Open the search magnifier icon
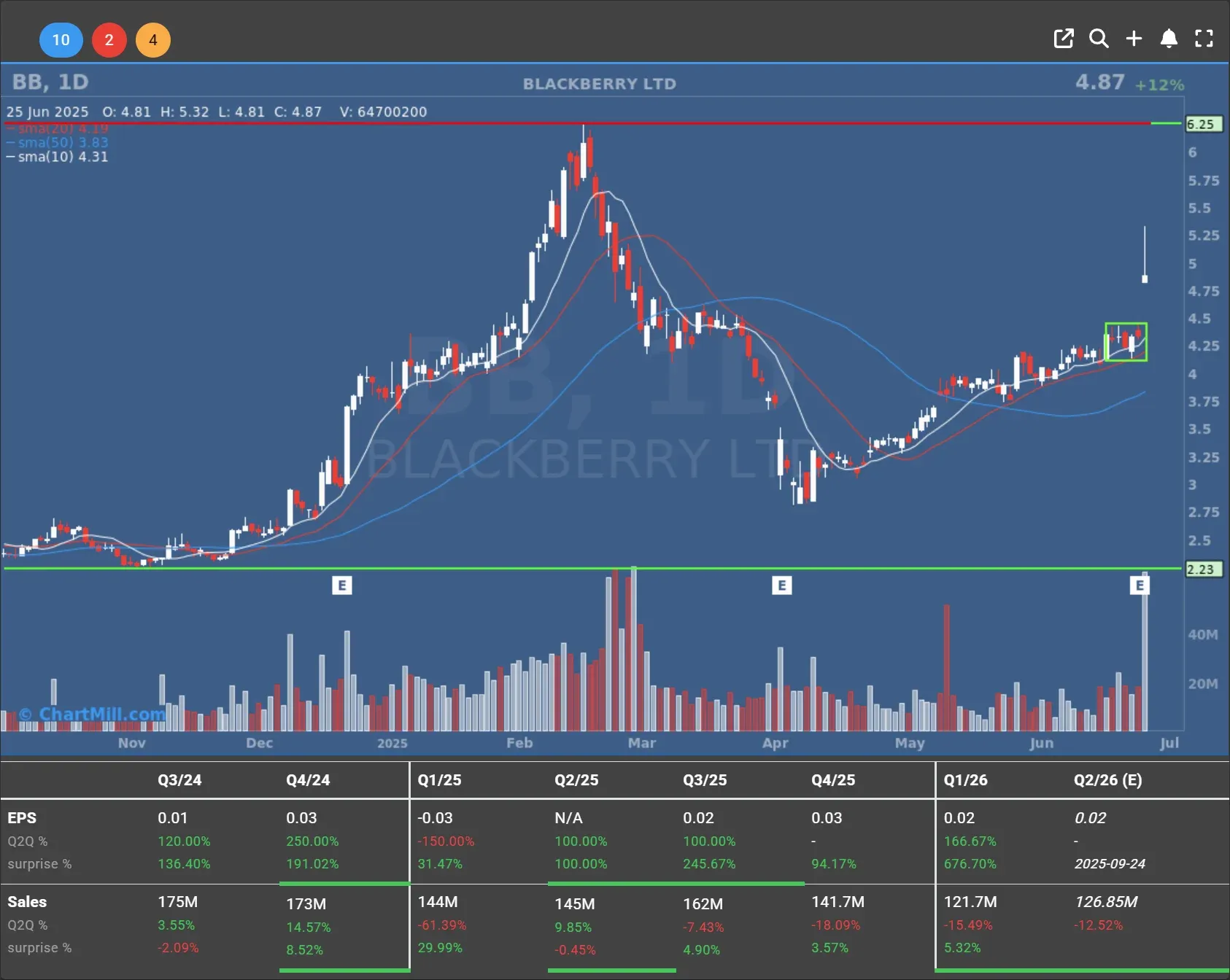 pyautogui.click(x=1099, y=39)
